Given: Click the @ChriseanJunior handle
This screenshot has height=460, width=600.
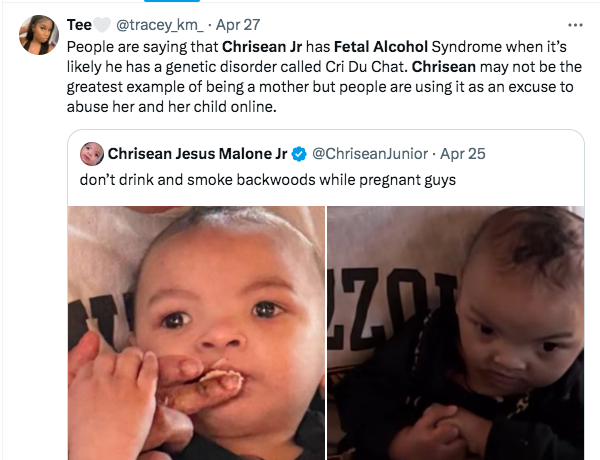Looking at the screenshot, I should pos(369,155).
